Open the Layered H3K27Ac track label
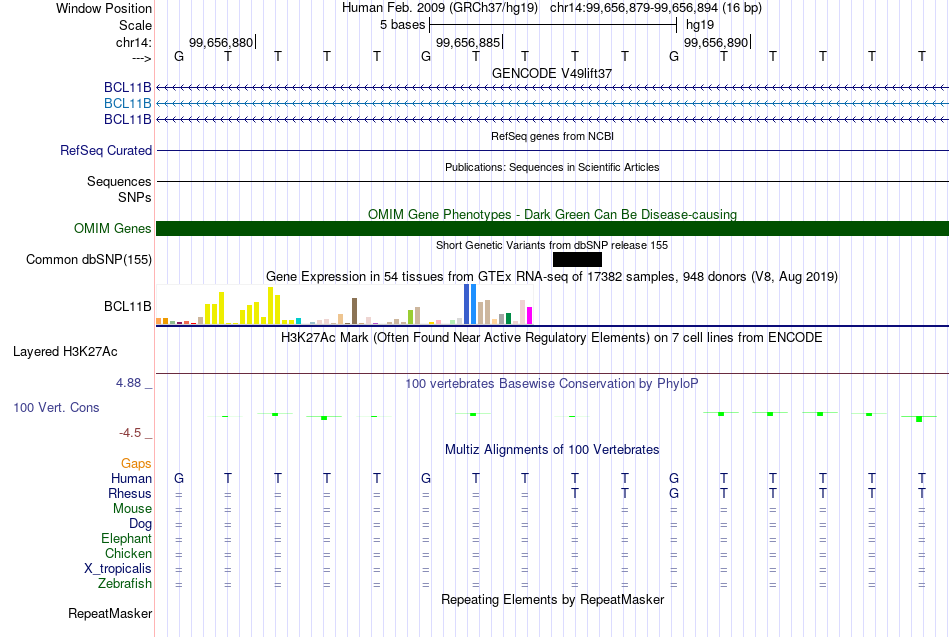The width and height of the screenshot is (950, 637). click(x=65, y=352)
